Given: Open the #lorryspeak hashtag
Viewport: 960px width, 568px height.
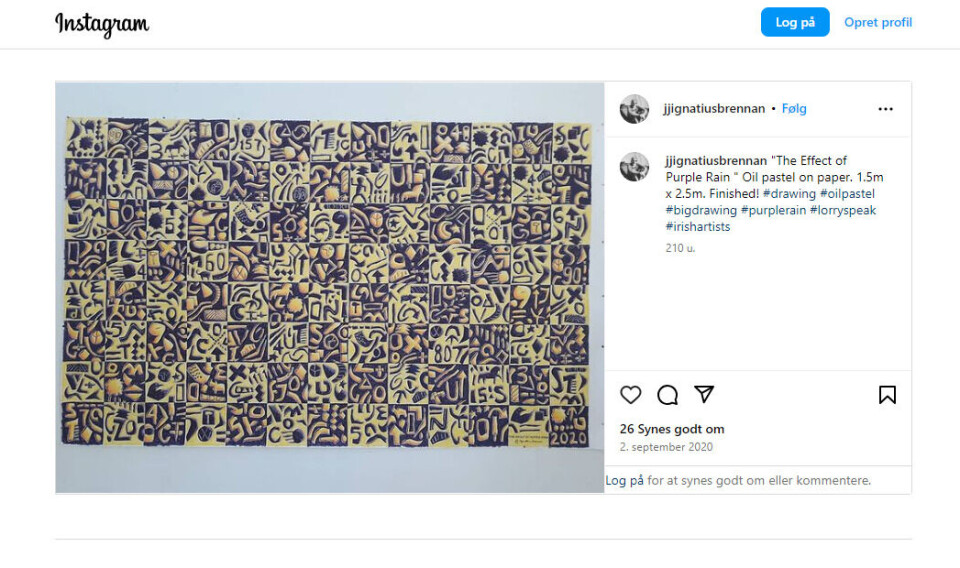Looking at the screenshot, I should 843,210.
